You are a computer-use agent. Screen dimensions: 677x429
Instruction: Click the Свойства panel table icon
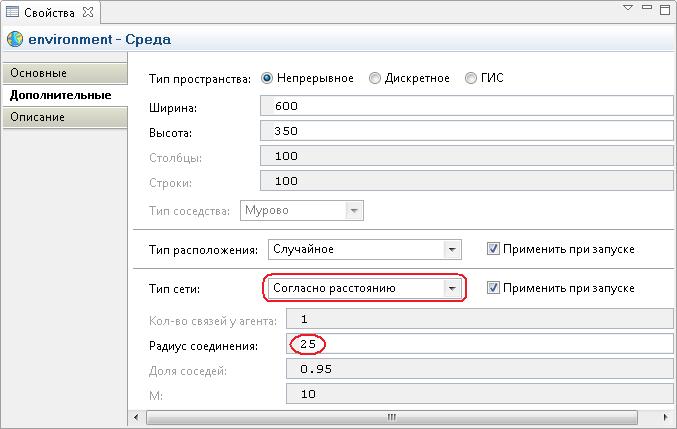[12, 12]
